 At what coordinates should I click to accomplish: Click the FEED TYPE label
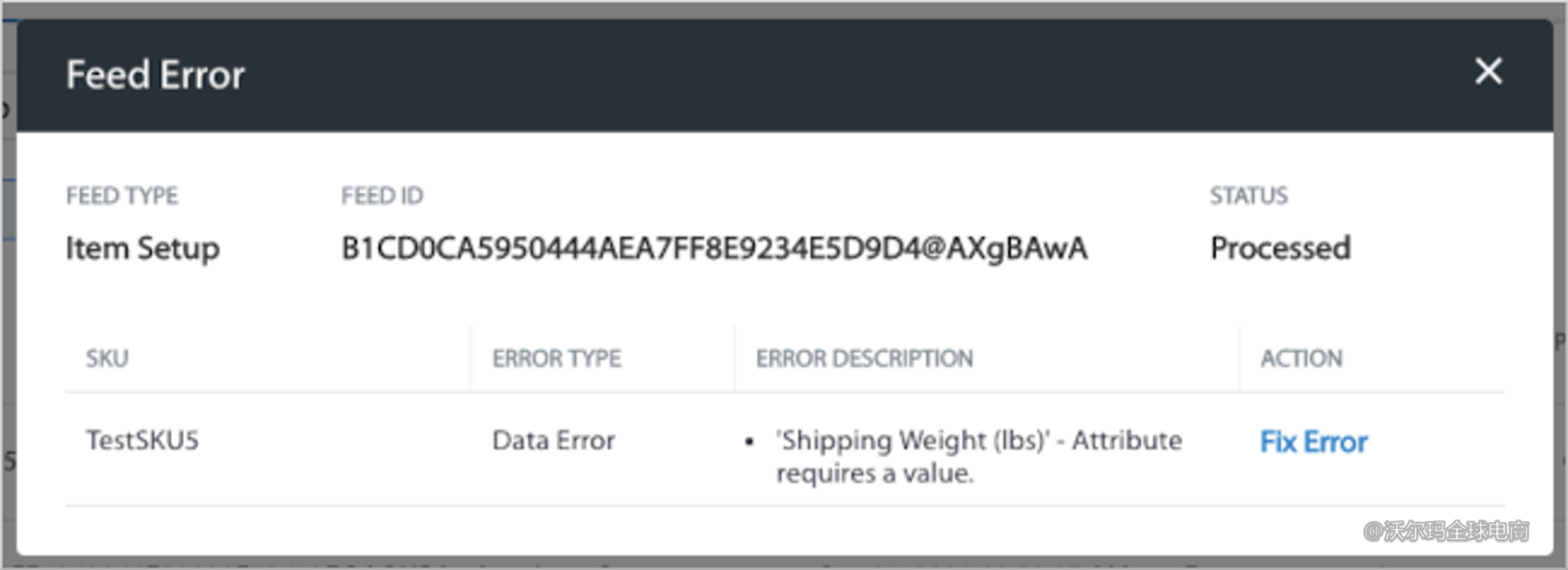121,196
